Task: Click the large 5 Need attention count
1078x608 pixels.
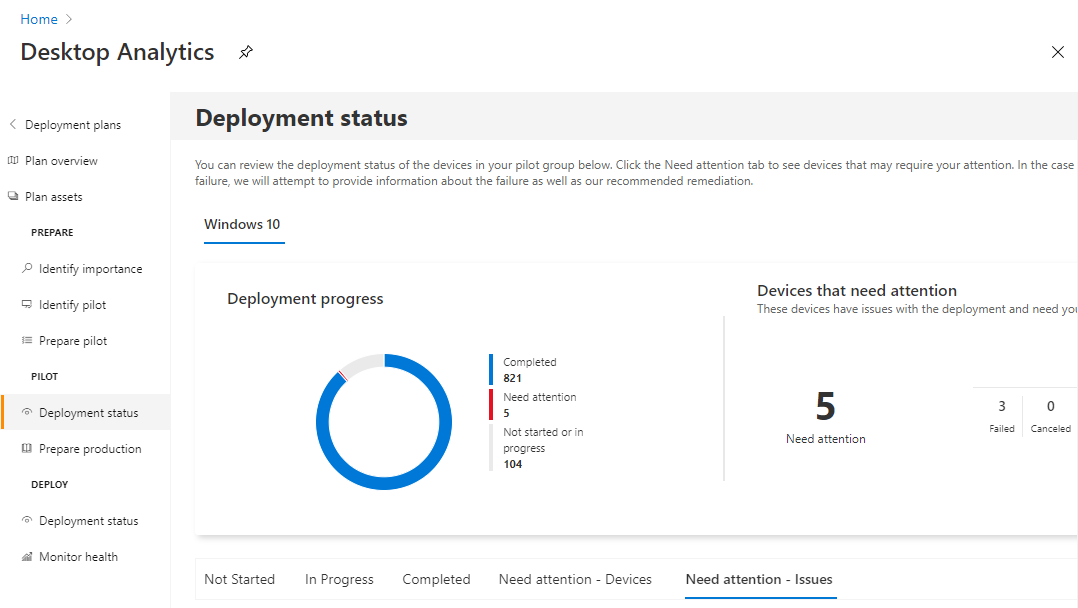Action: coord(825,406)
